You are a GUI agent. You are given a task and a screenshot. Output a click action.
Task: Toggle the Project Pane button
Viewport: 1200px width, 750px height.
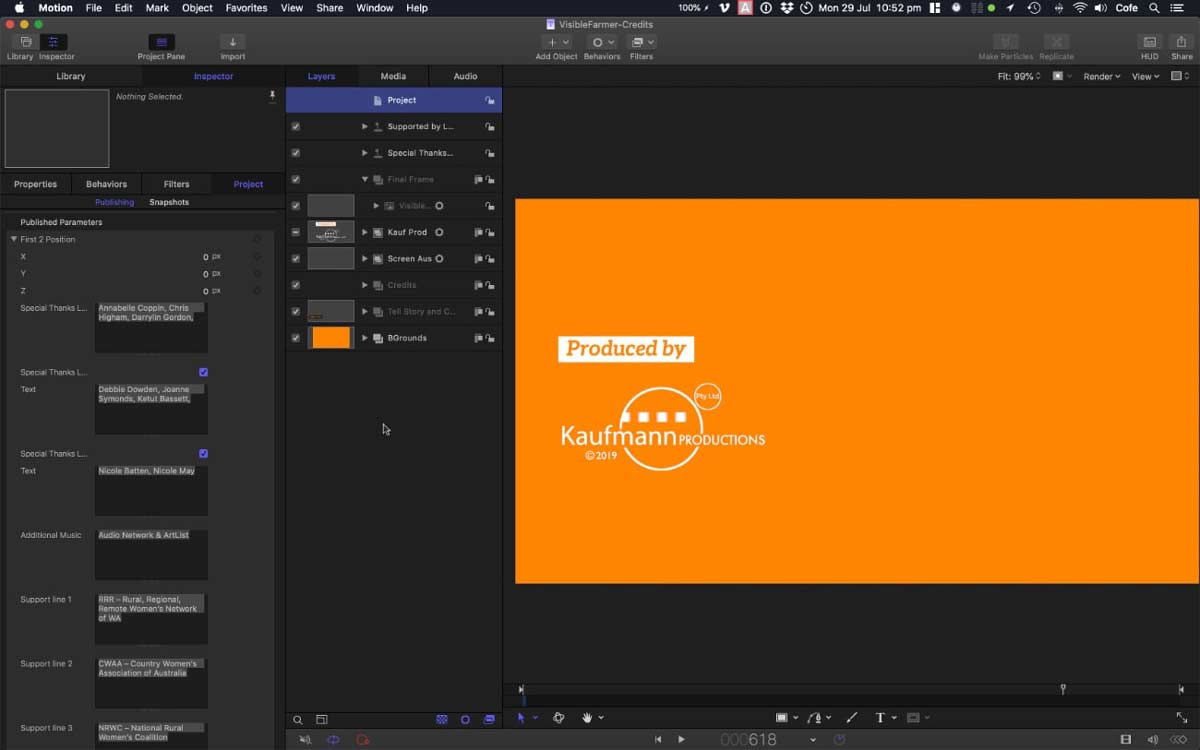click(161, 42)
